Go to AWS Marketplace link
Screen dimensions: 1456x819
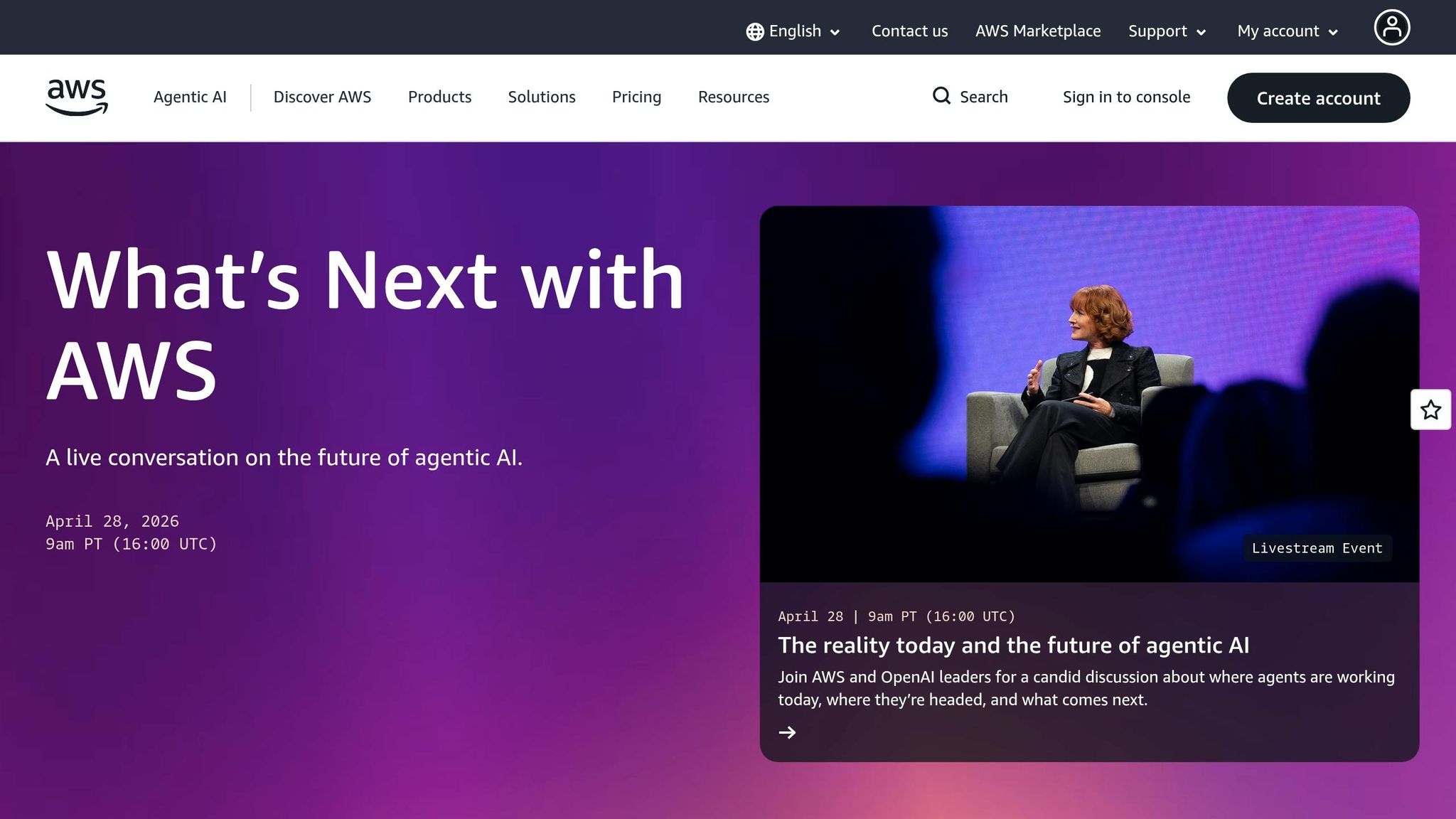(x=1037, y=31)
